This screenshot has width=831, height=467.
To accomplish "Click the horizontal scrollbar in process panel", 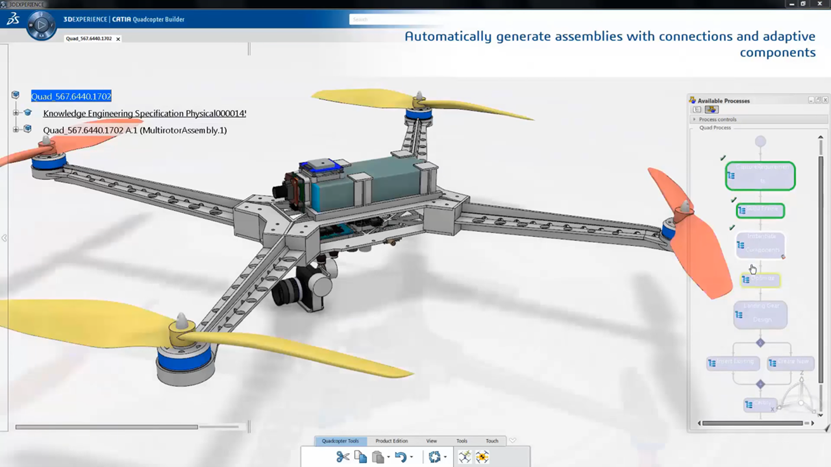I will tap(753, 423).
